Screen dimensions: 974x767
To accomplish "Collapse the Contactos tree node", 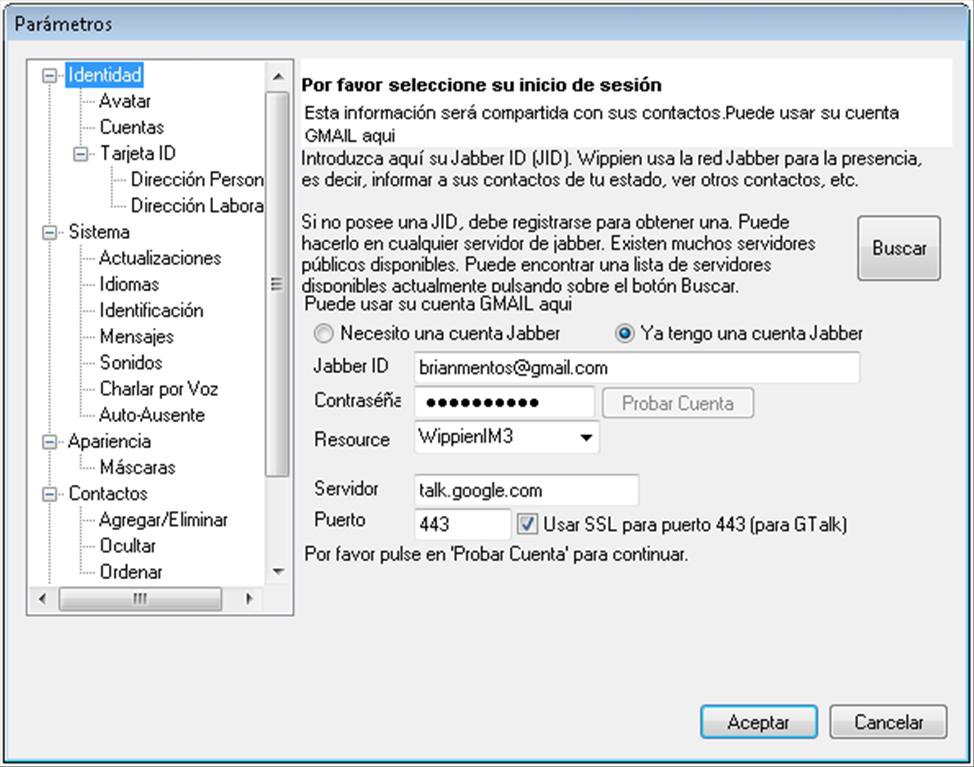I will click(x=49, y=494).
